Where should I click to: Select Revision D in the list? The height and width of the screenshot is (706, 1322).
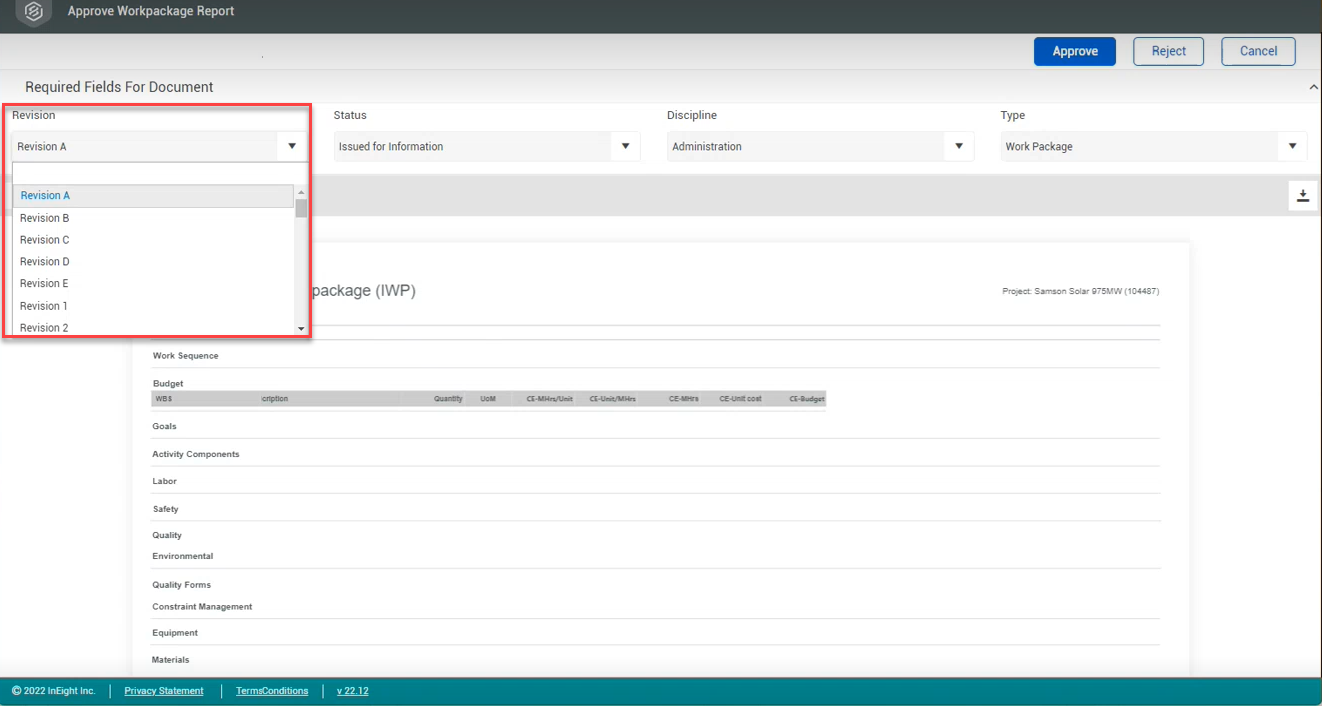[x=153, y=262]
